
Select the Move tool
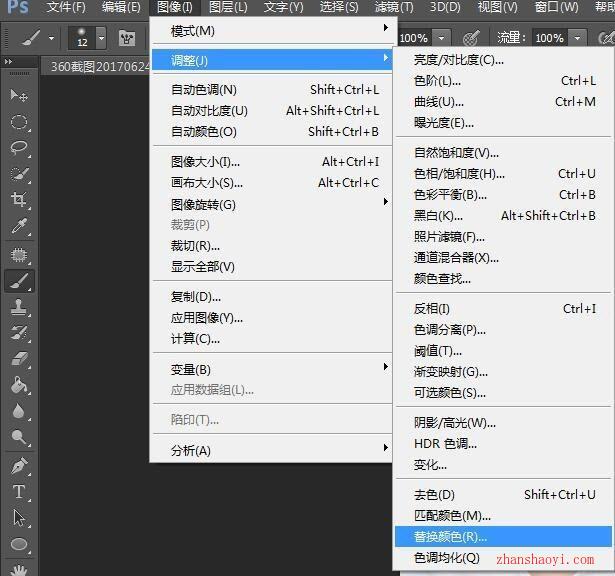pos(19,95)
